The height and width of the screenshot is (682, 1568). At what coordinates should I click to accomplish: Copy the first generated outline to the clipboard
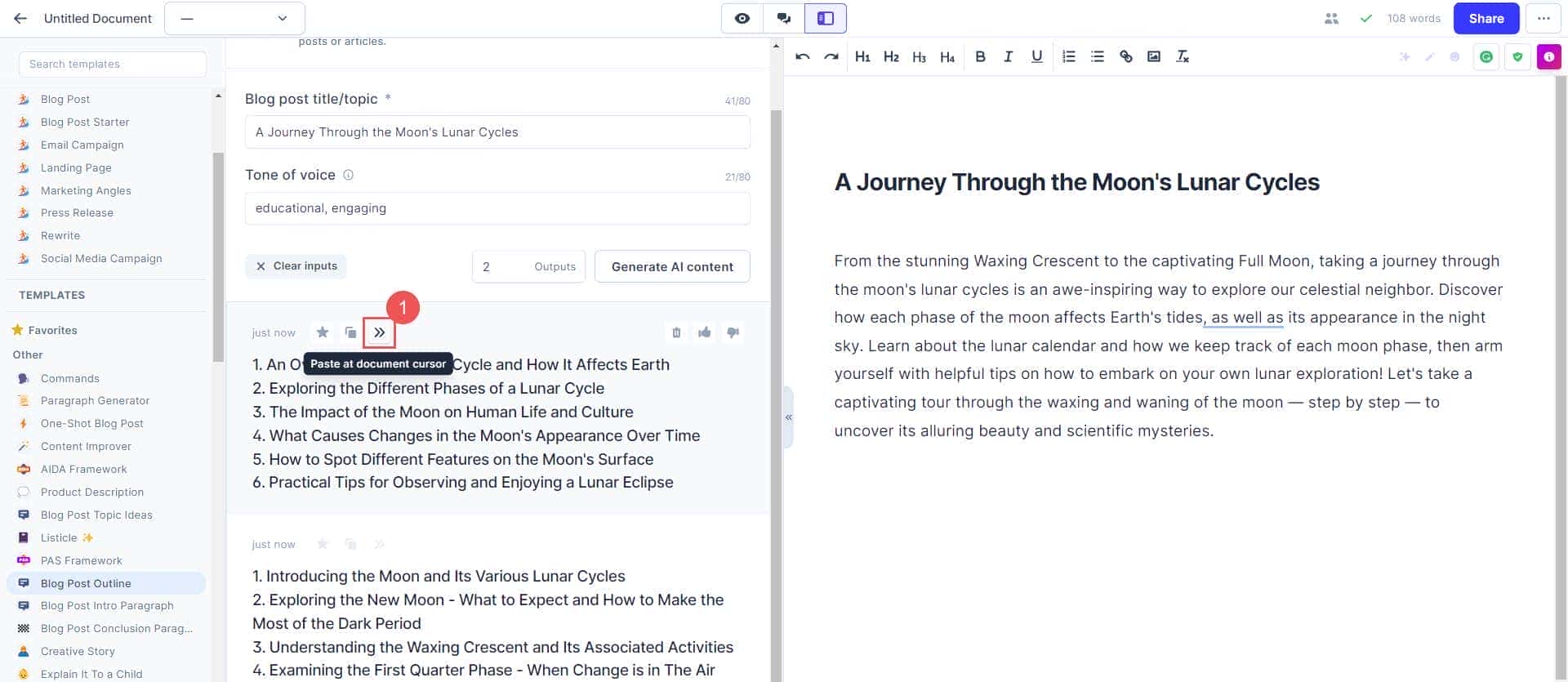[350, 332]
